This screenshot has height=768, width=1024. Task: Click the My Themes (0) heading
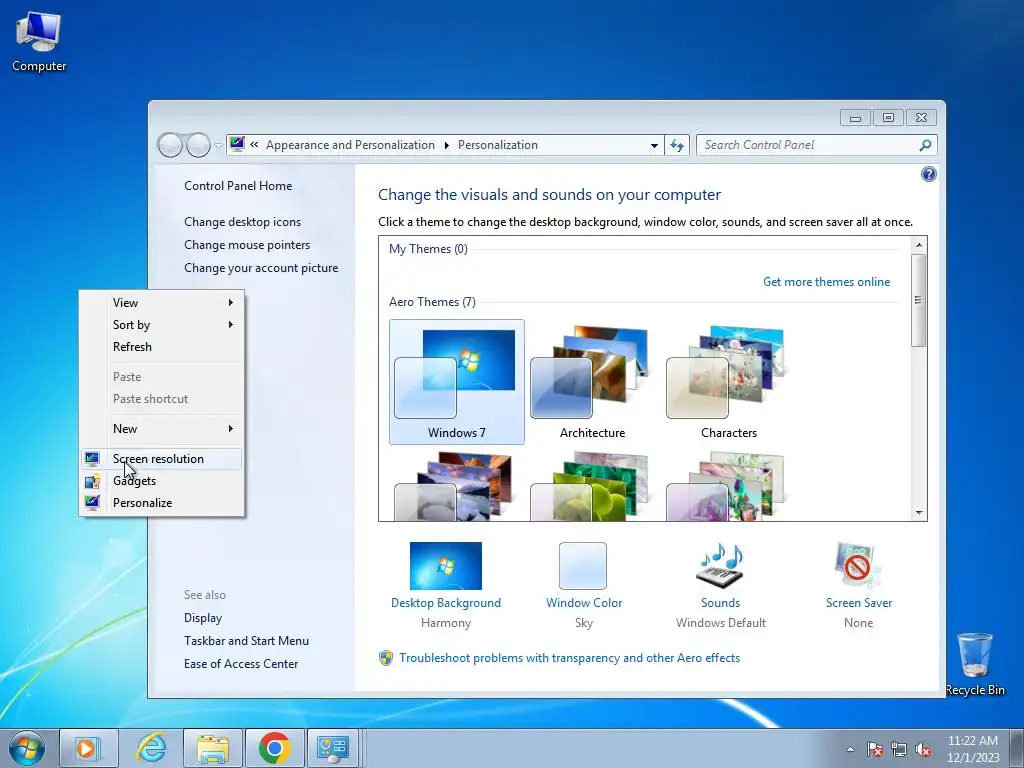coord(428,249)
